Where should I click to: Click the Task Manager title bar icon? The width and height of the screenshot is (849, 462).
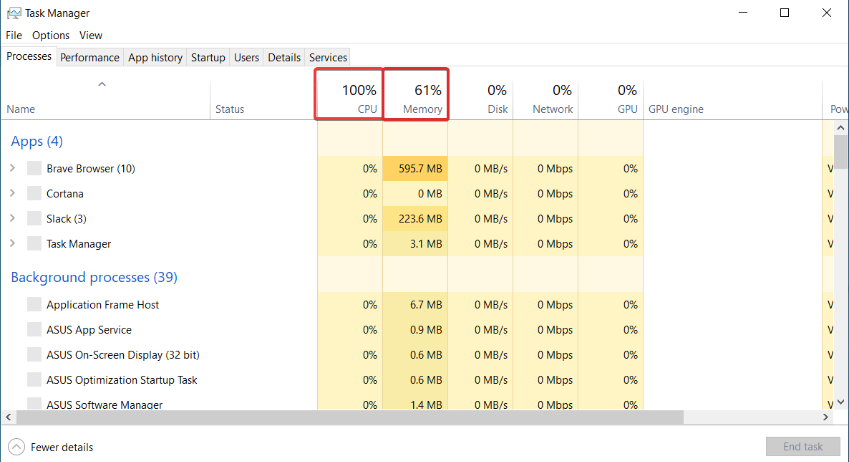(x=14, y=13)
